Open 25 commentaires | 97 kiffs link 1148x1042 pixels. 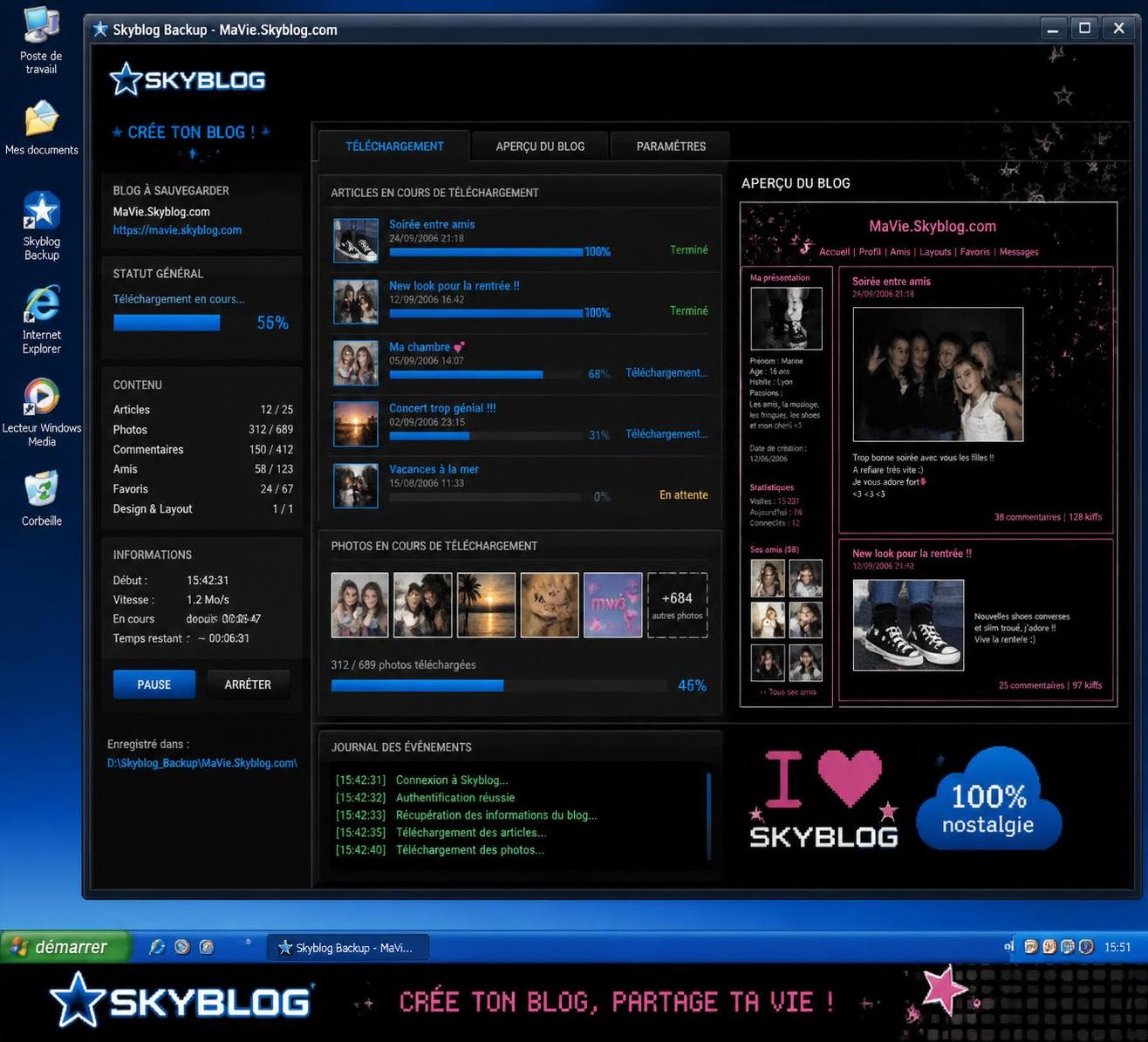[x=1049, y=685]
